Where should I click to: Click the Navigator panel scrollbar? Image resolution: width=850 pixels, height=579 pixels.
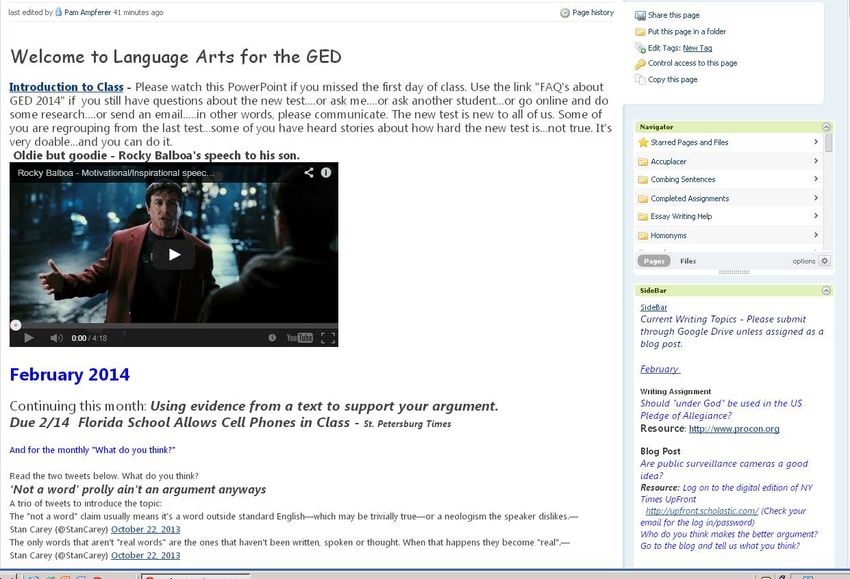pyautogui.click(x=828, y=143)
